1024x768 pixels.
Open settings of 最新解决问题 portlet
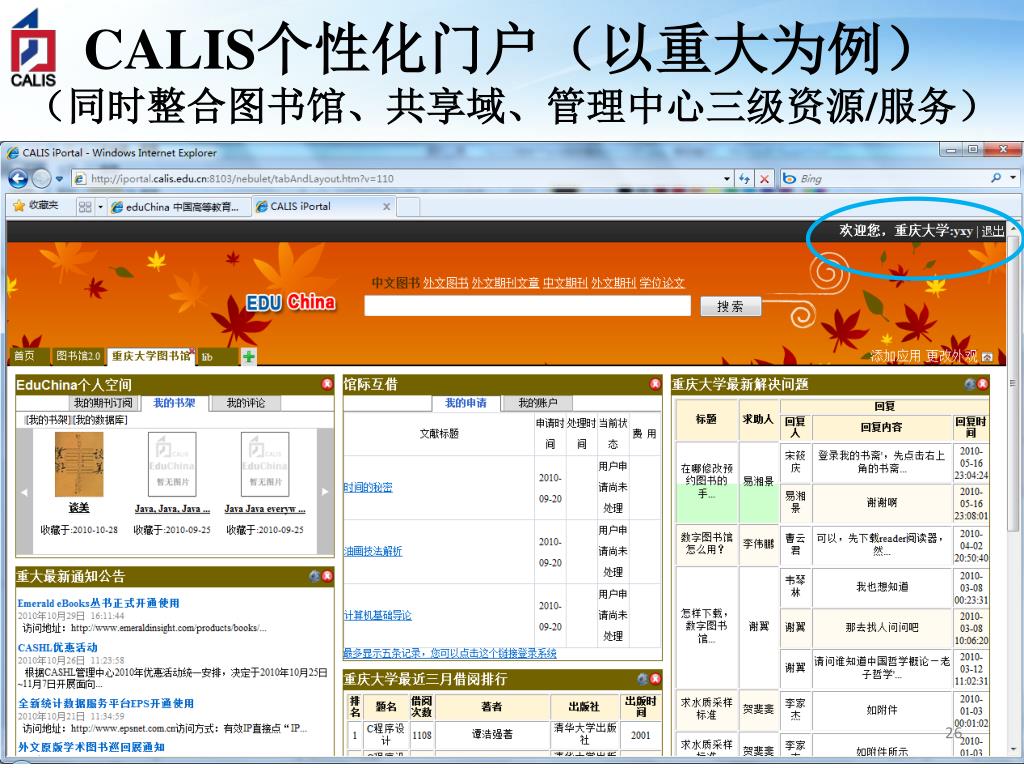970,384
